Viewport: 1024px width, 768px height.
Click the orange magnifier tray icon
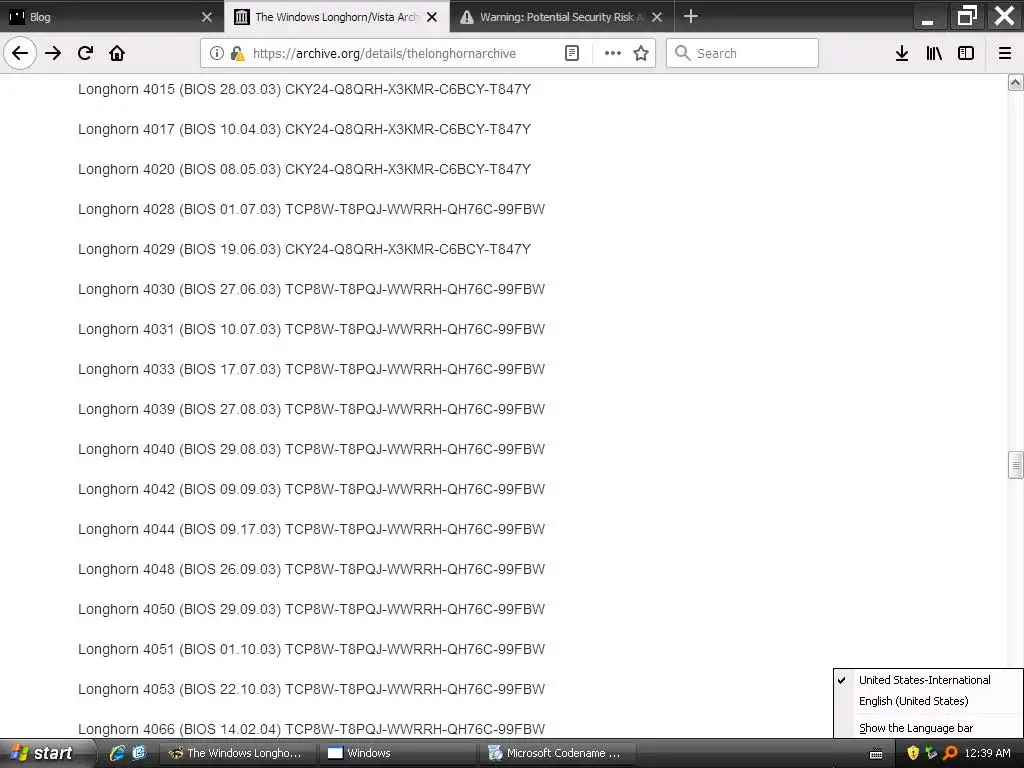[950, 753]
